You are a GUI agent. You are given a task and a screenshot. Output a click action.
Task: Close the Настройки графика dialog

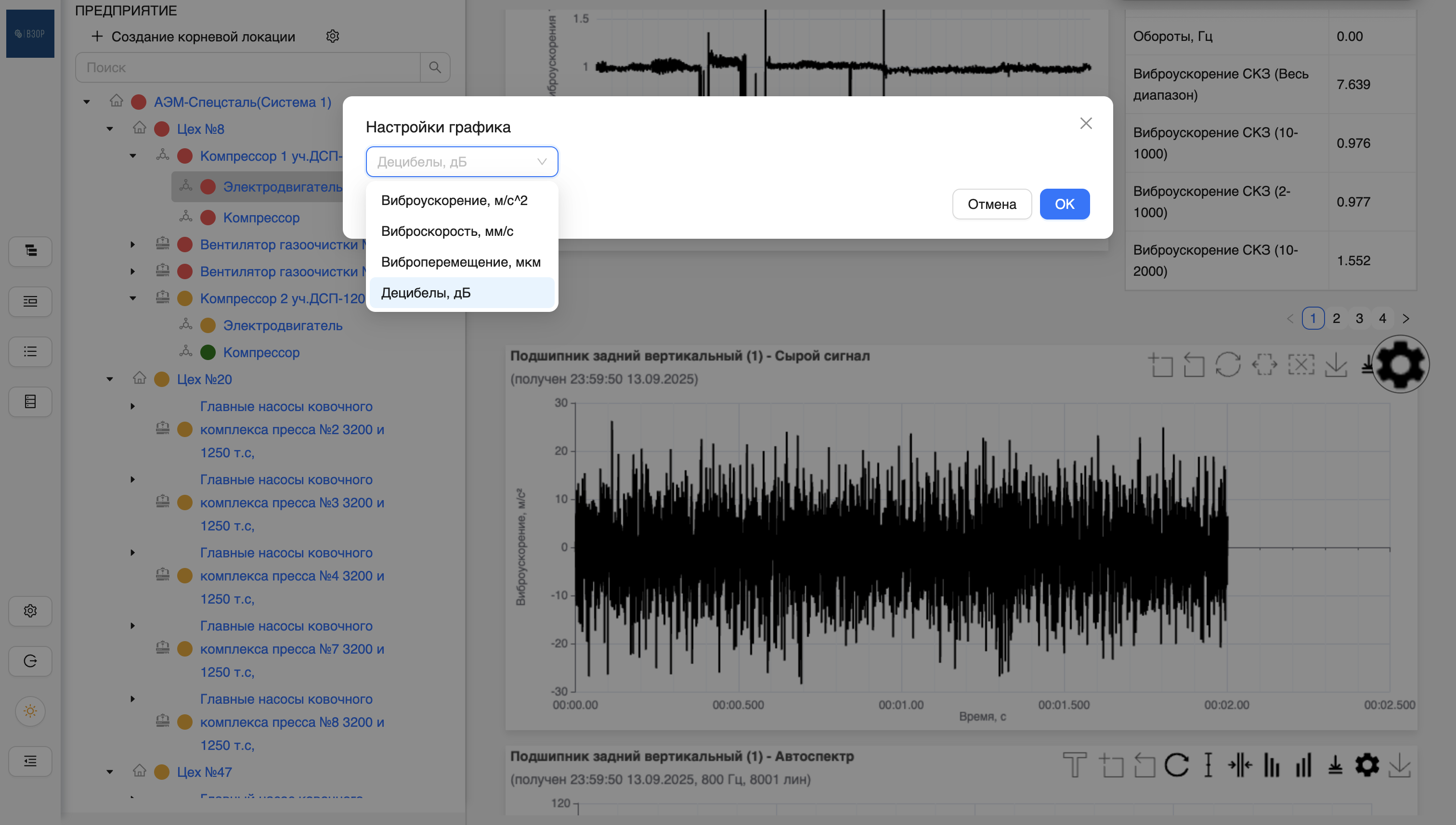click(1085, 124)
